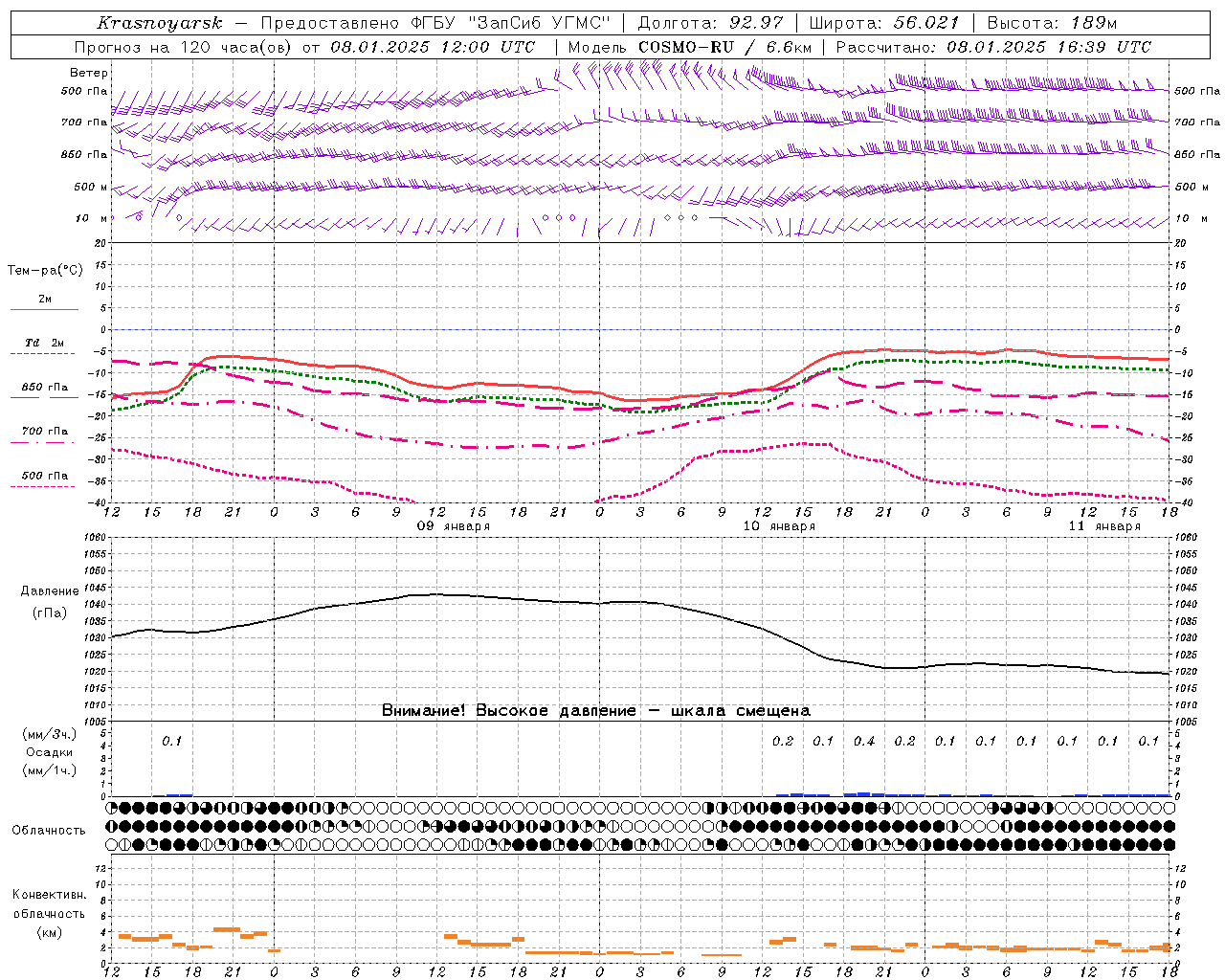Click the 'Давление' pressure panel label
This screenshot has width=1225, height=980.
[x=50, y=591]
